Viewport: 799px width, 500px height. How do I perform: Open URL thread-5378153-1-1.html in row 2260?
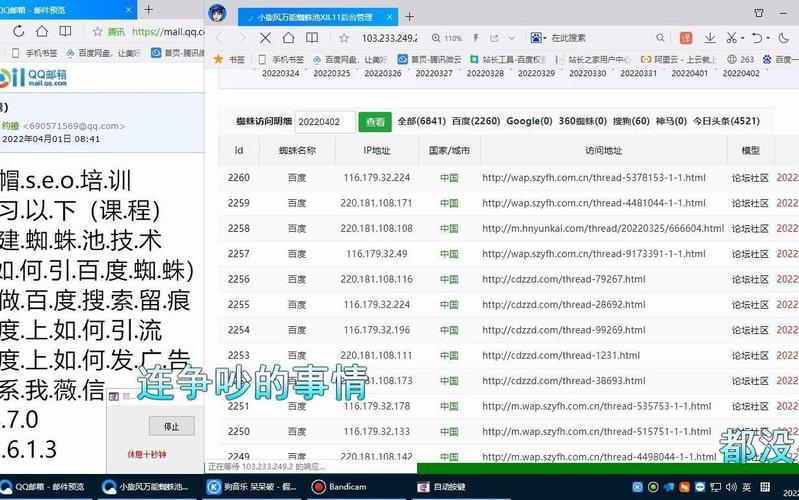click(x=594, y=178)
